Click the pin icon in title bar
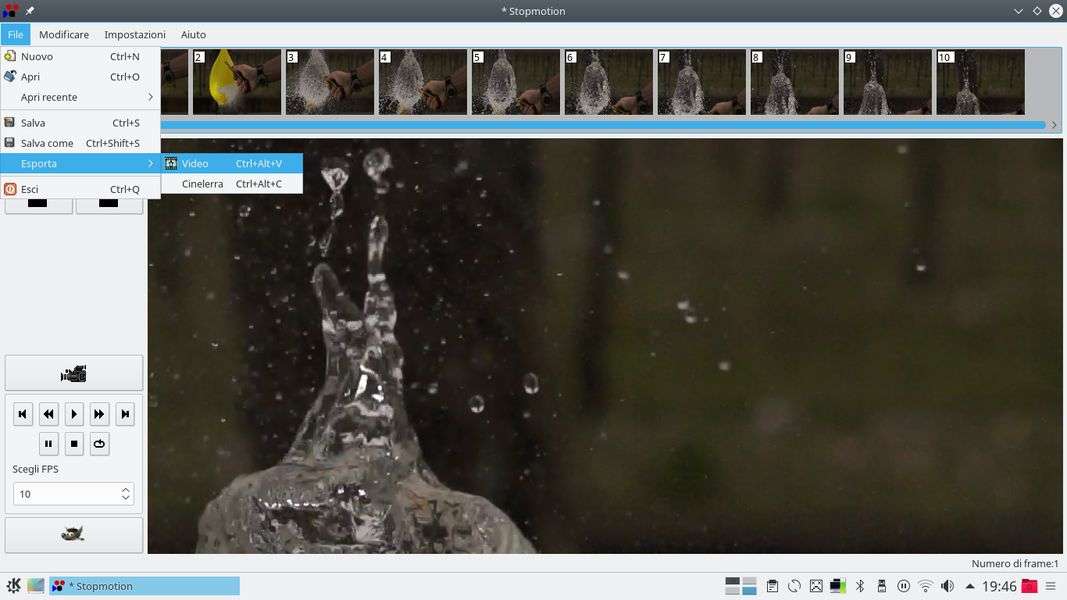The height and width of the screenshot is (600, 1067). pyautogui.click(x=30, y=11)
